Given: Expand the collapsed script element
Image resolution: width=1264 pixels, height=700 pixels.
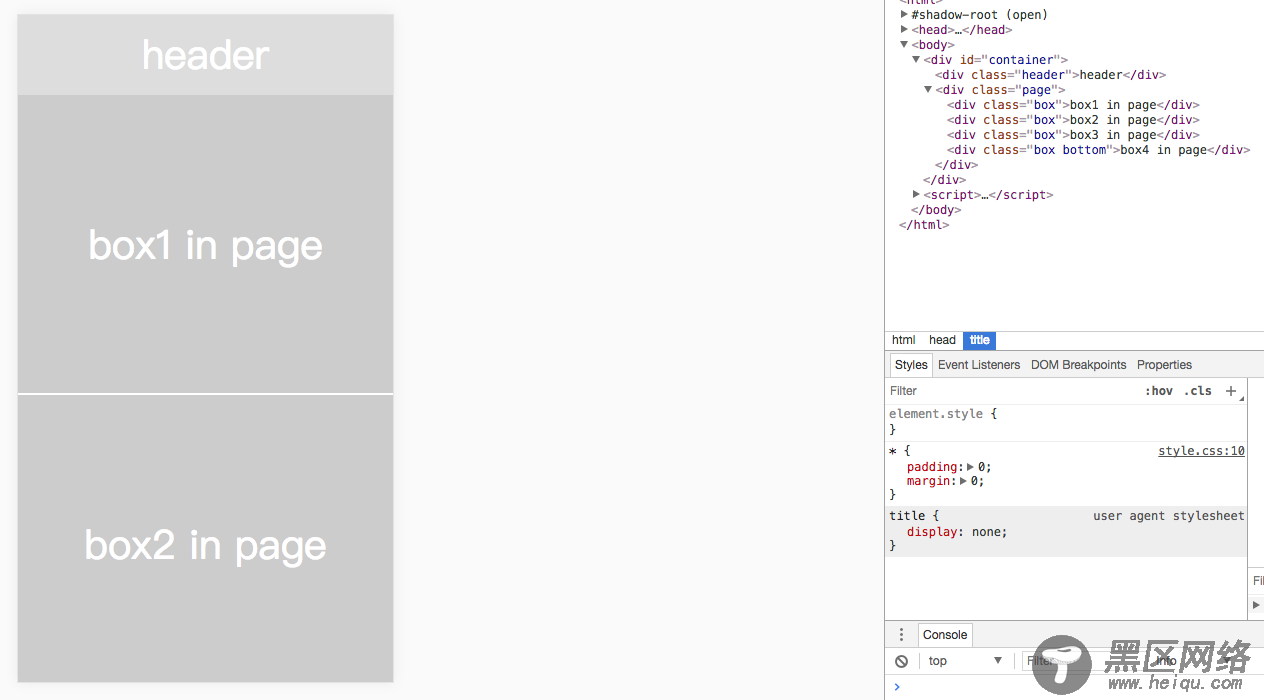Looking at the screenshot, I should pos(916,195).
